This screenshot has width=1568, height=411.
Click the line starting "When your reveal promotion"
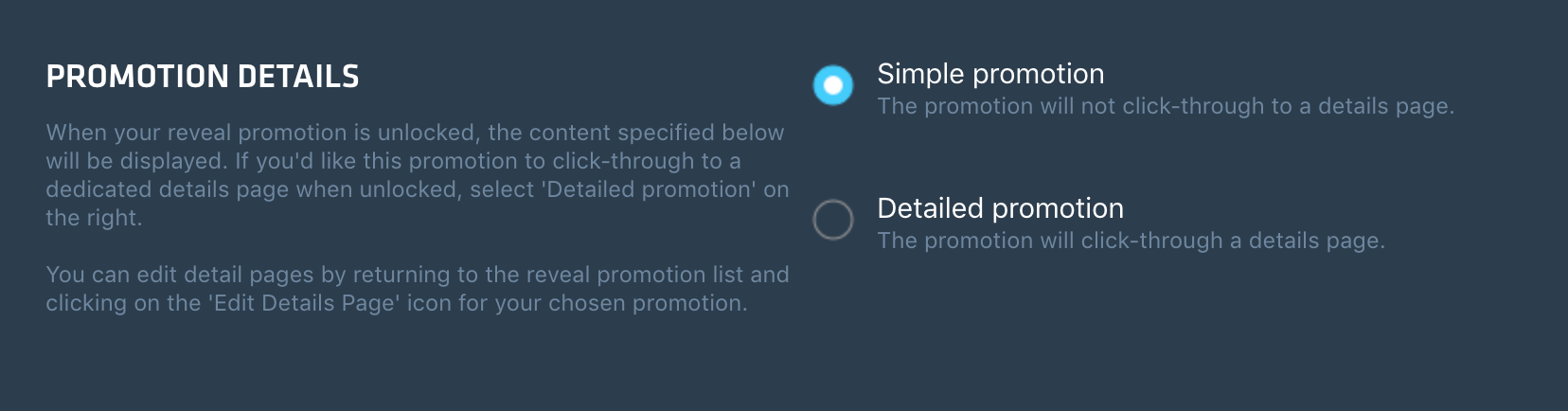coord(415,133)
